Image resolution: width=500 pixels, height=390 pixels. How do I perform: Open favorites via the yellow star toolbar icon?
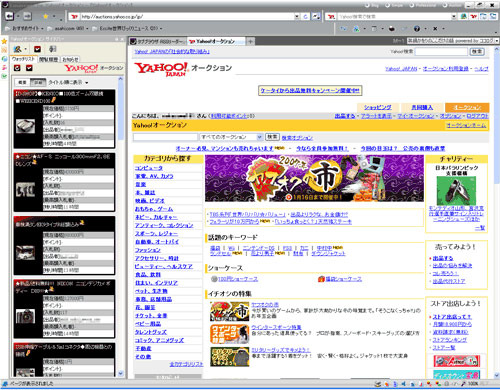46,16
